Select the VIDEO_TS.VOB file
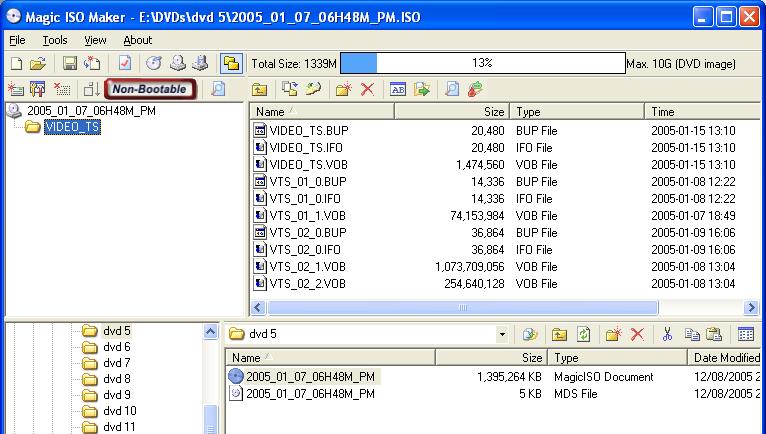 point(309,165)
